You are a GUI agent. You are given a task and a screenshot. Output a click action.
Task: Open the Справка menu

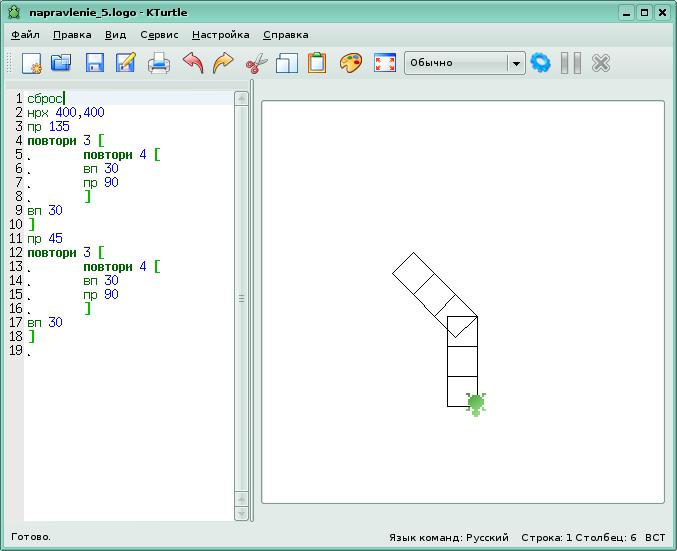click(x=285, y=34)
